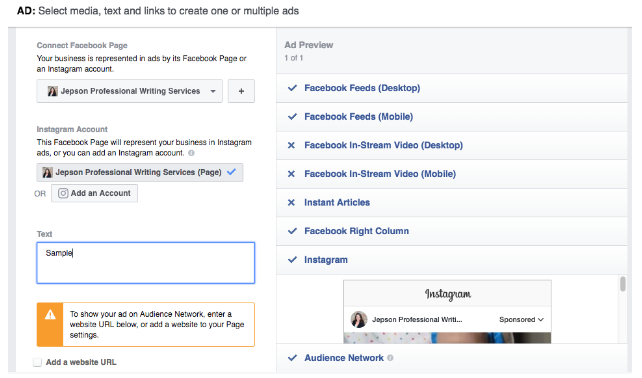Click the info icon beside Instagram account text

click(191, 153)
